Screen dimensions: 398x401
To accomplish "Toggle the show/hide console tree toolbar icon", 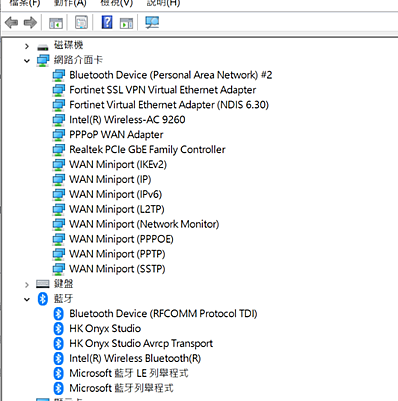I will coord(56,23).
